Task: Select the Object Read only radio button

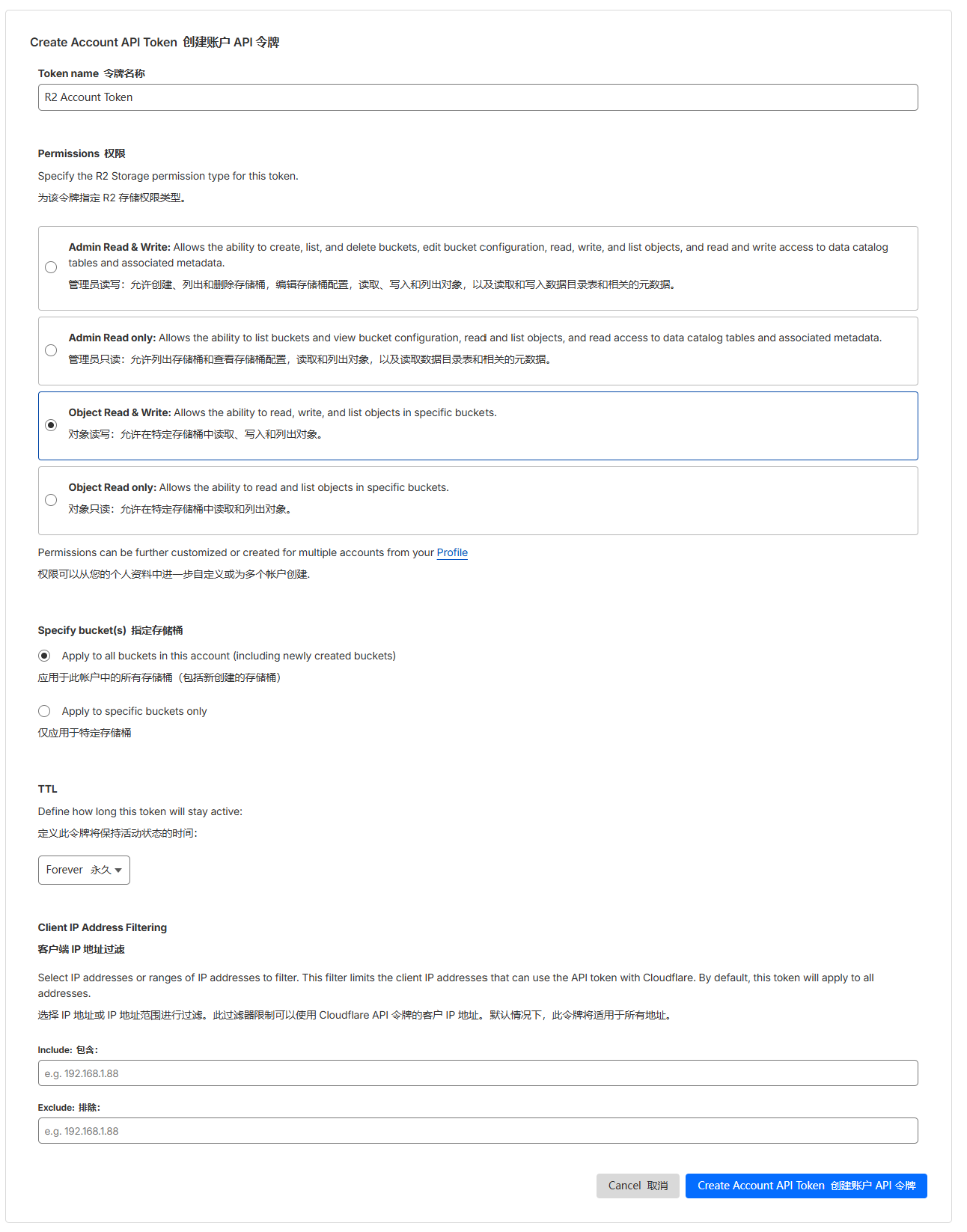Action: point(51,500)
